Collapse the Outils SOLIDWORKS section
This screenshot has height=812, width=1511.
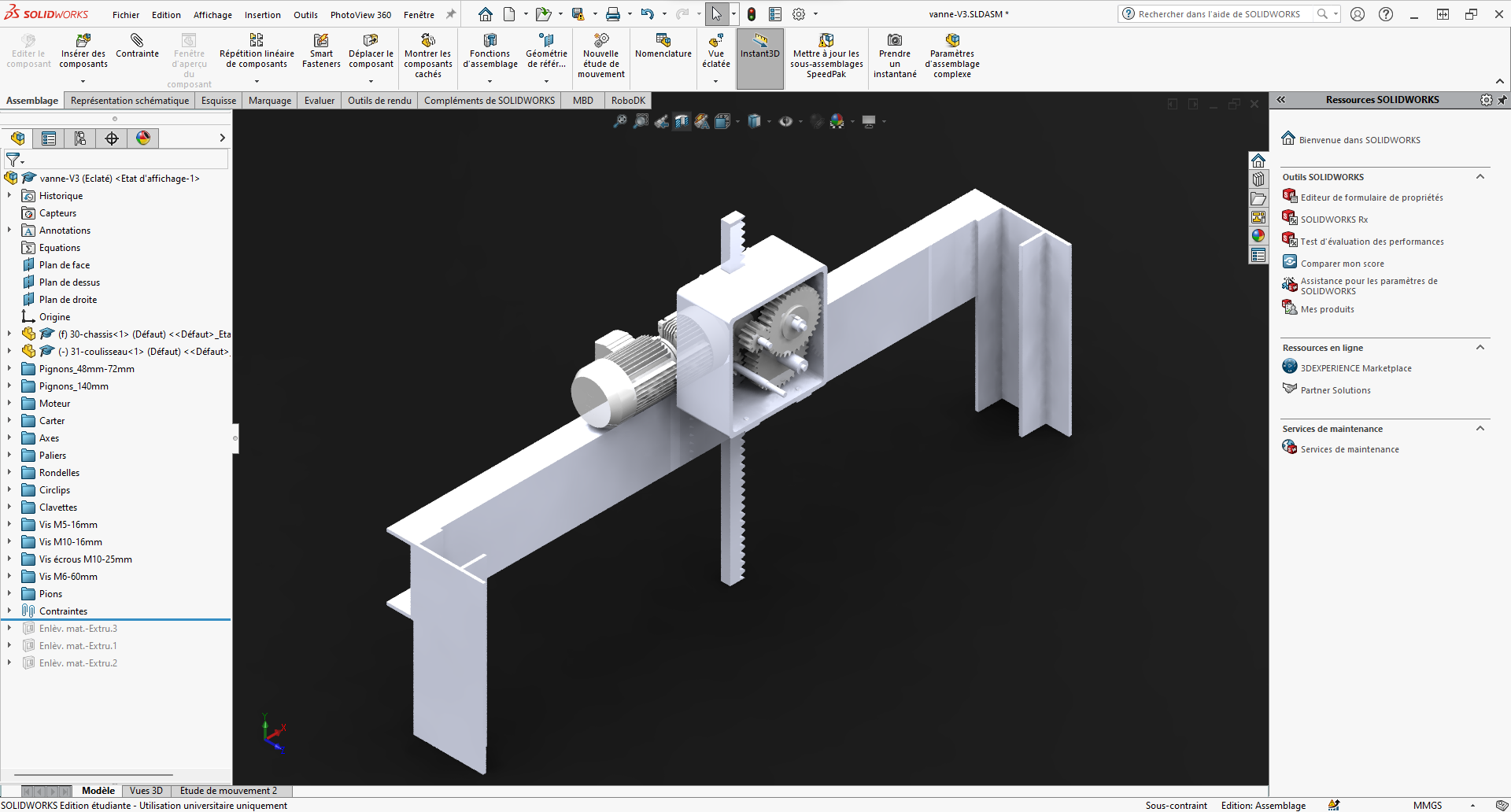[1480, 177]
